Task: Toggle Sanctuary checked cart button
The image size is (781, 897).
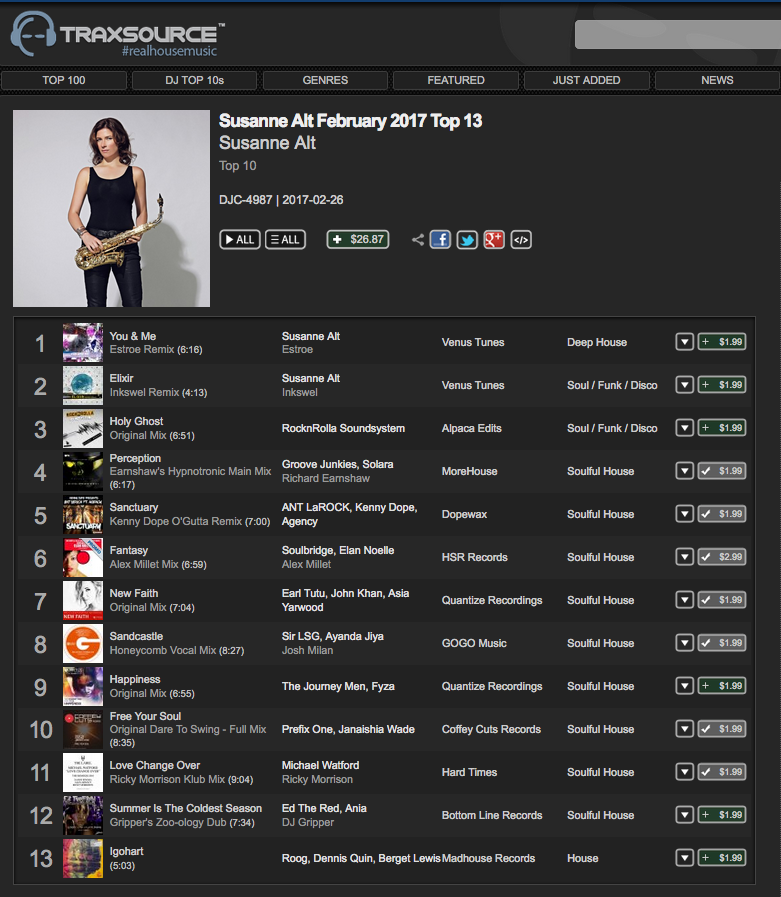Action: click(x=721, y=514)
